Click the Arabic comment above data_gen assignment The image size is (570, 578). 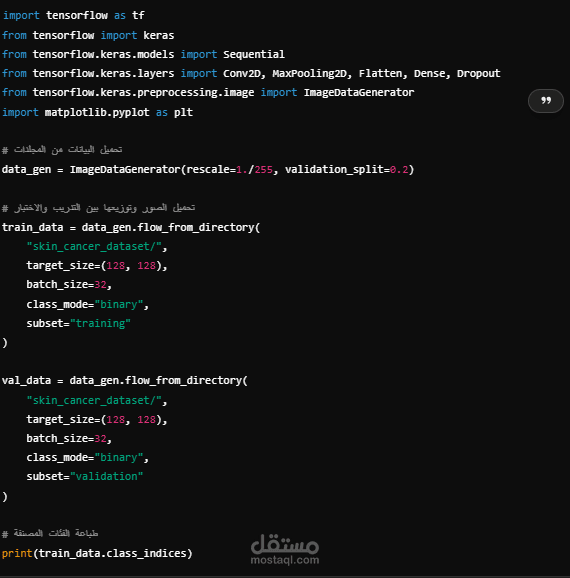62,149
